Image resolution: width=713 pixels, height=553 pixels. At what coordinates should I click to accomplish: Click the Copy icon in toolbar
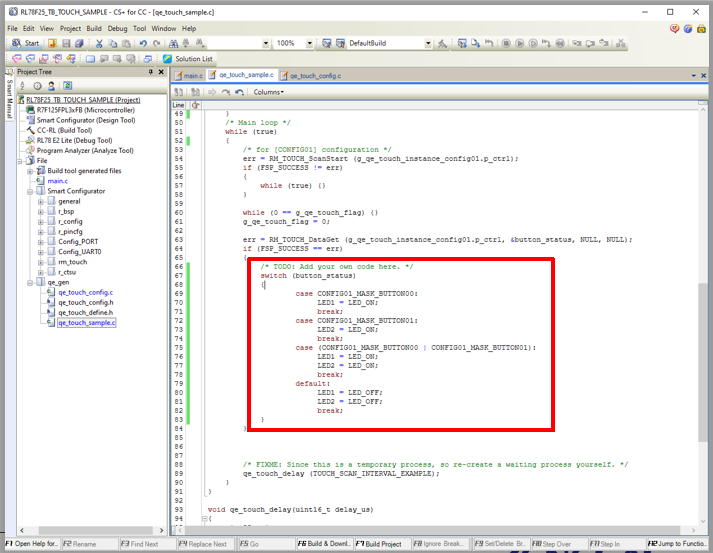click(113, 43)
